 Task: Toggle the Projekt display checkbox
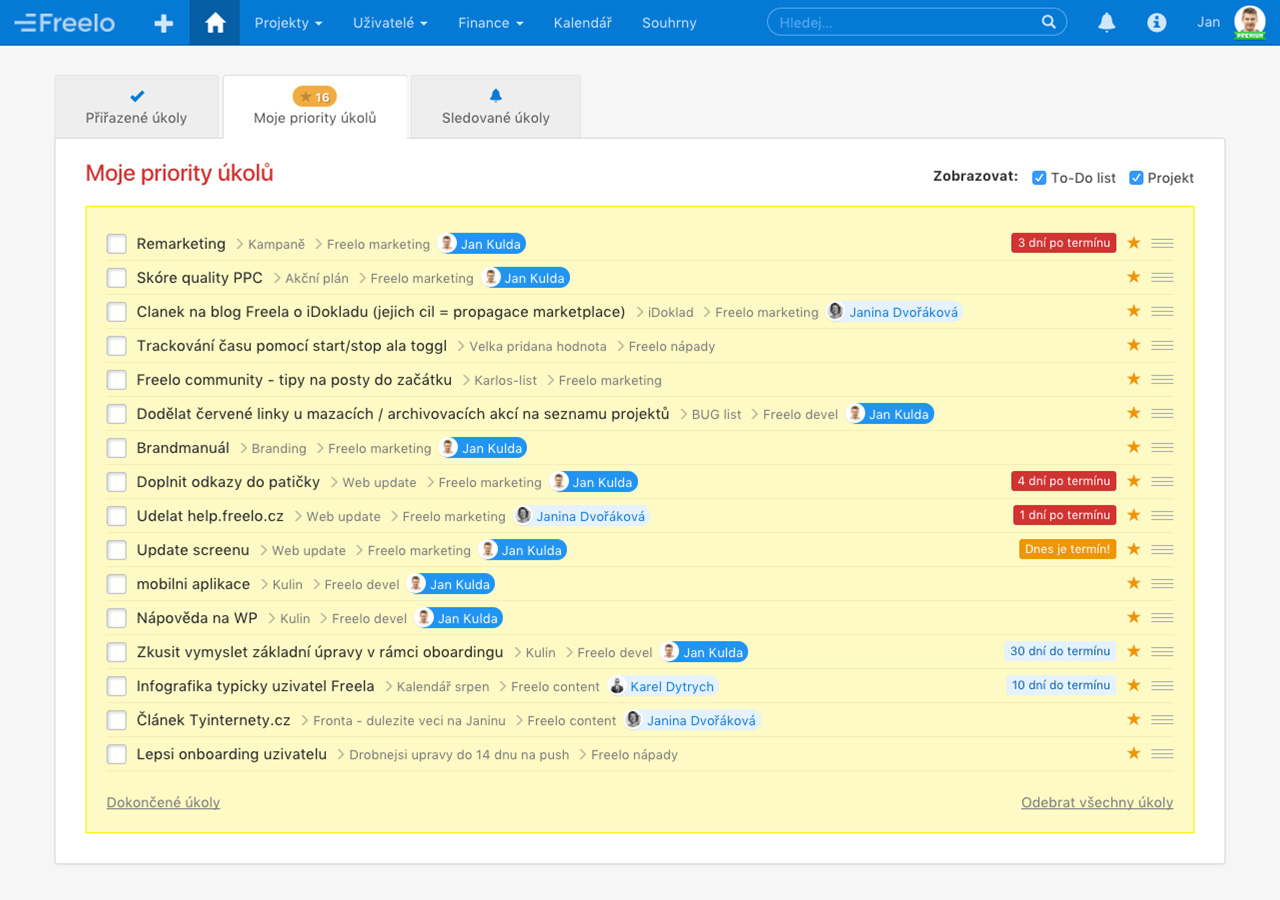point(1136,178)
